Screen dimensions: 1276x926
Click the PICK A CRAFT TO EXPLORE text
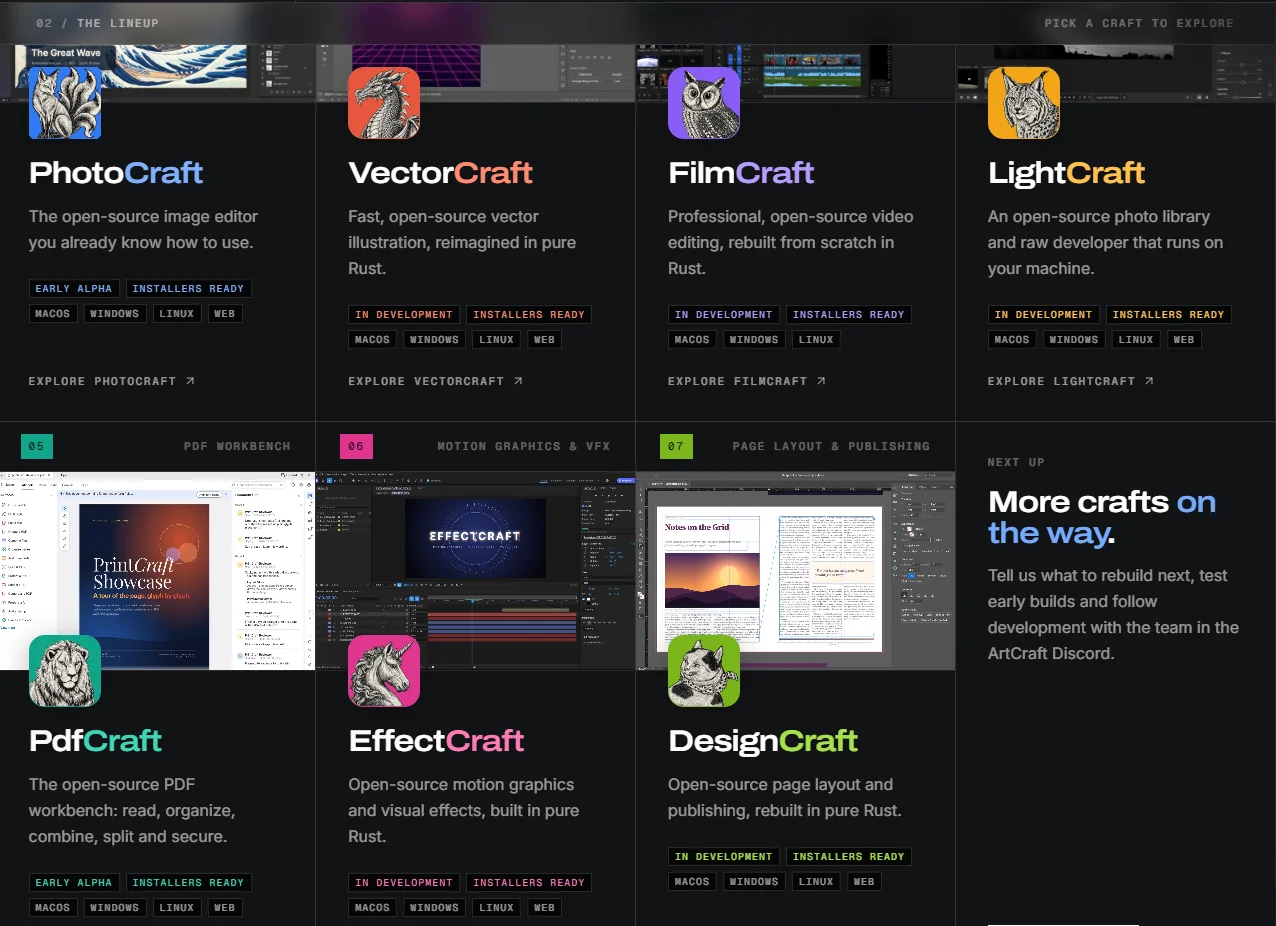coord(1139,23)
